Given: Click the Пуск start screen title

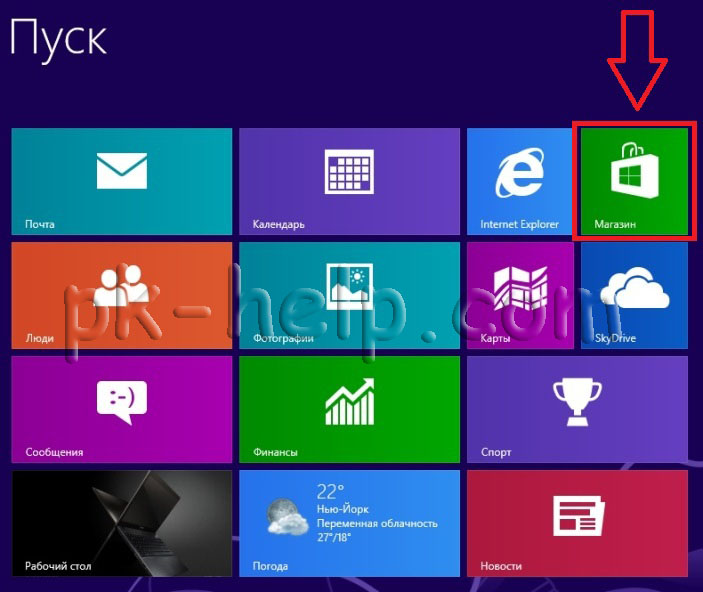Looking at the screenshot, I should click(58, 39).
